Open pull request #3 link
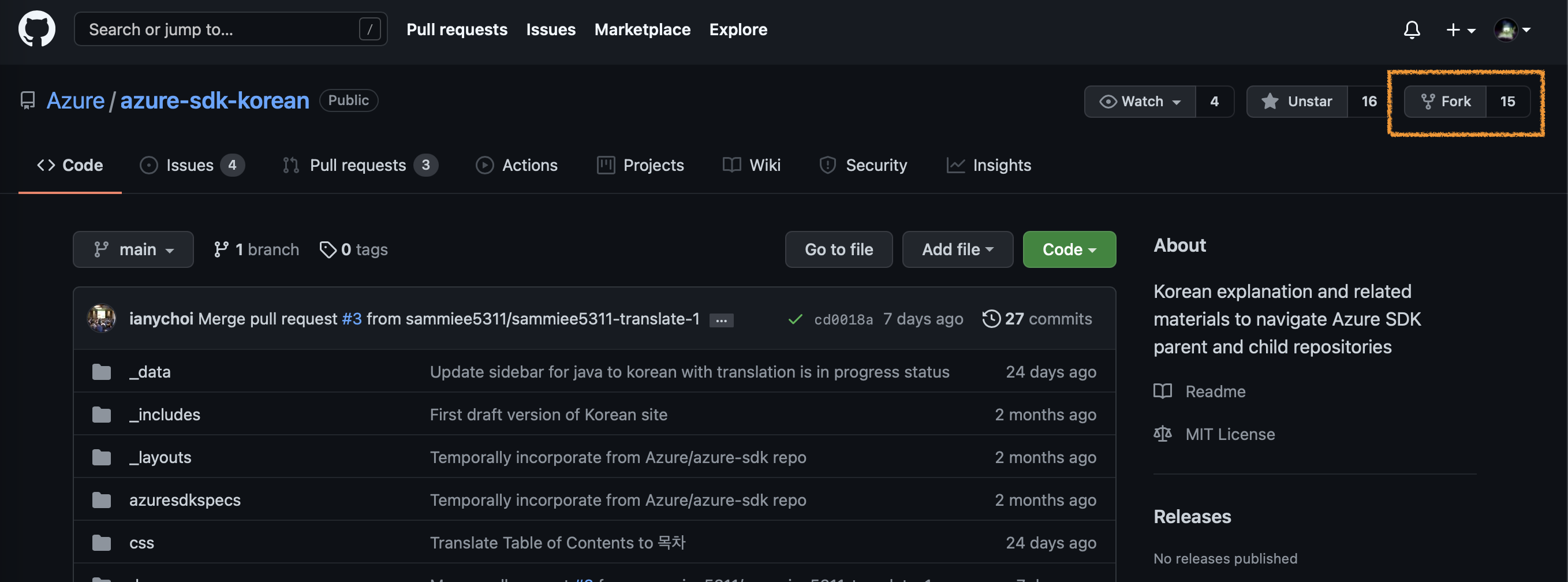This screenshot has width=1568, height=582. tap(352, 318)
